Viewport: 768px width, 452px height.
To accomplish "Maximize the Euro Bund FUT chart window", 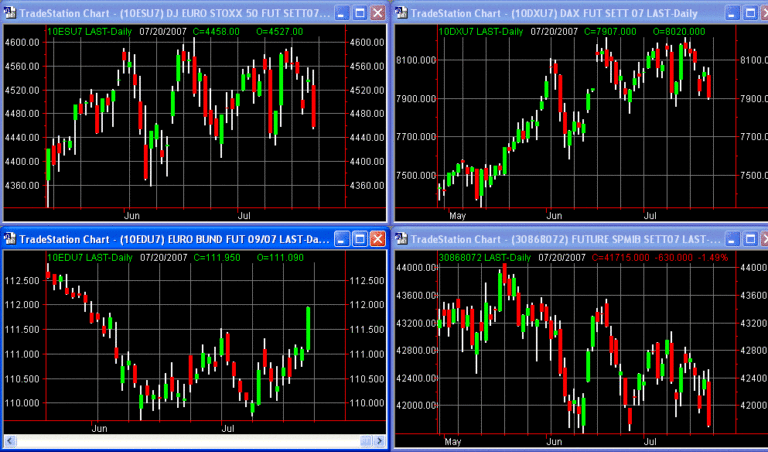I will pos(358,239).
